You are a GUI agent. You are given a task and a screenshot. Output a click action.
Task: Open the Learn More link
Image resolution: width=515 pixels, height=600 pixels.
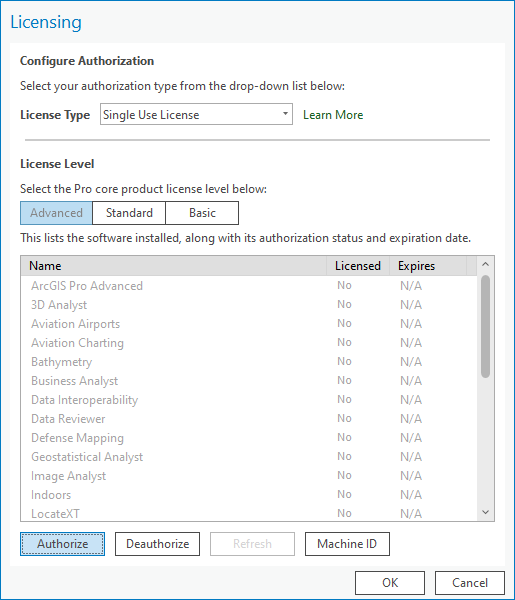(333, 115)
